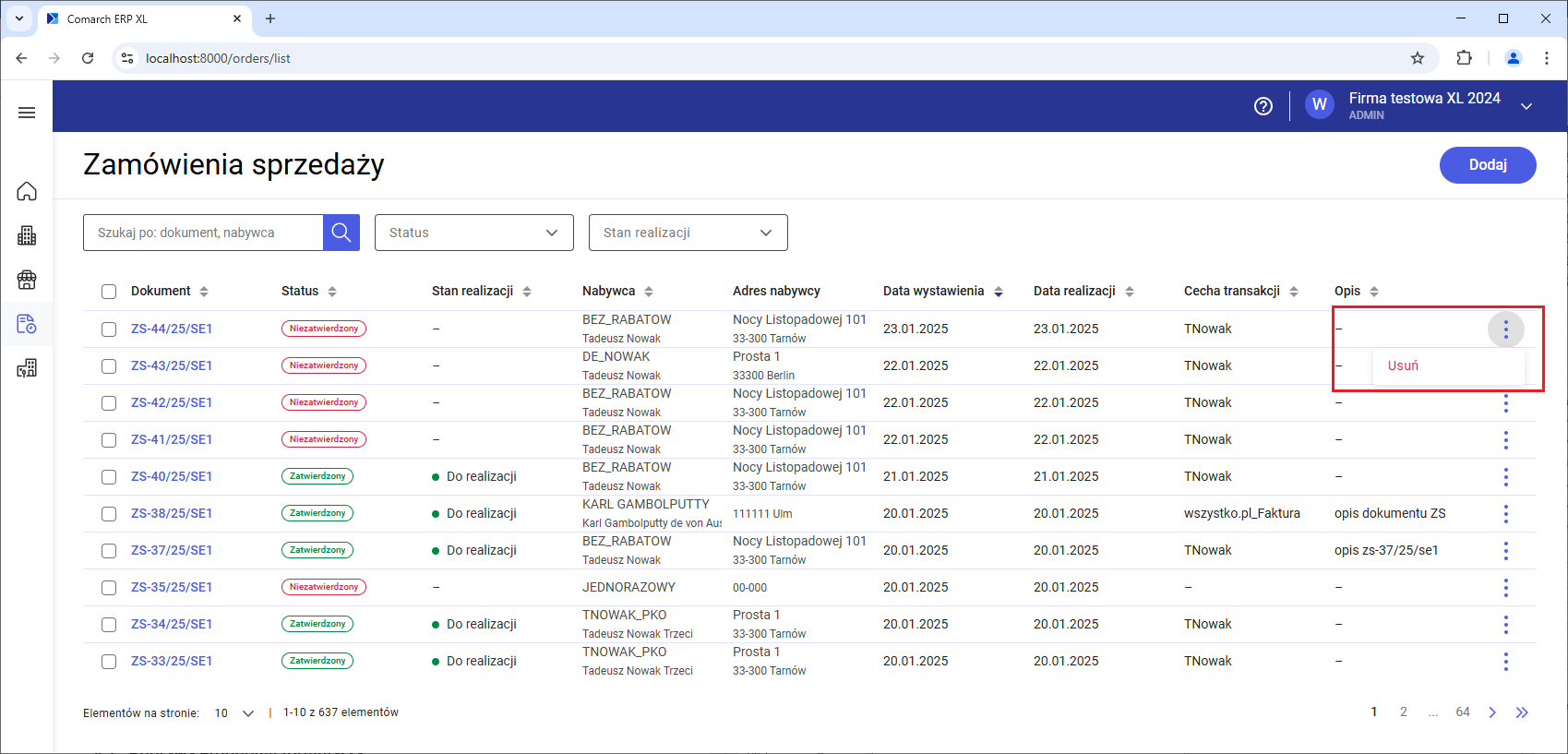Check the box for ZS-44/25/SE1
The height and width of the screenshot is (754, 1568).
point(109,329)
